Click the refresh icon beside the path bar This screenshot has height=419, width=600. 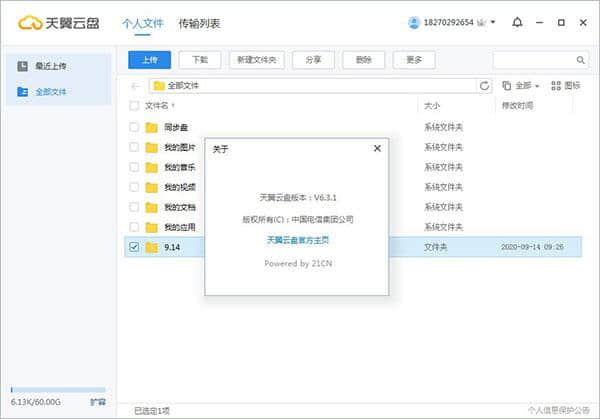click(x=485, y=86)
